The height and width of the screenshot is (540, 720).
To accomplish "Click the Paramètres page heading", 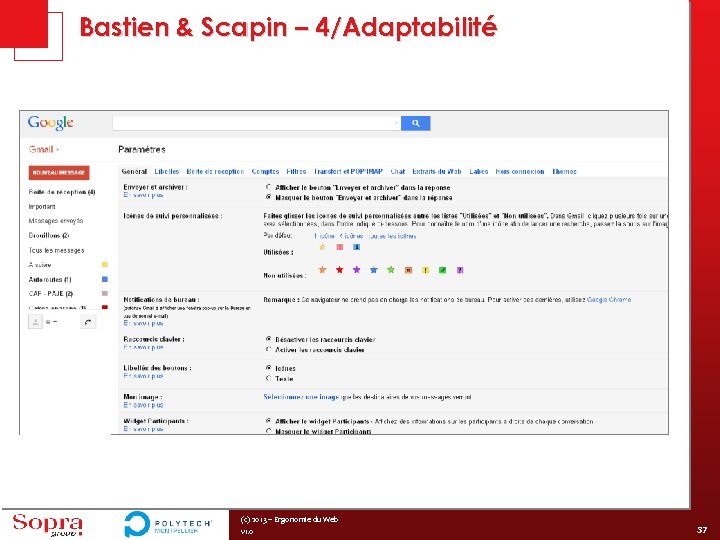I will (x=141, y=149).
